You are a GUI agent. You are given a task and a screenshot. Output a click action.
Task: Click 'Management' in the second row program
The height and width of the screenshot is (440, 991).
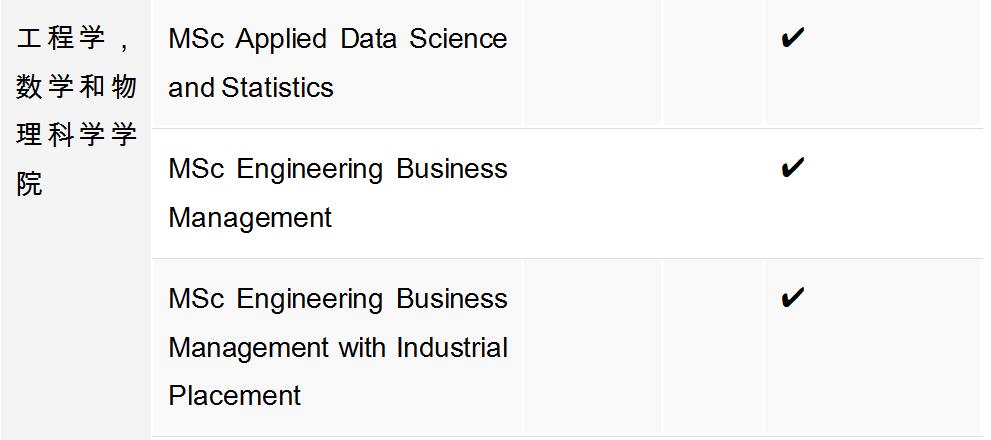tap(249, 217)
